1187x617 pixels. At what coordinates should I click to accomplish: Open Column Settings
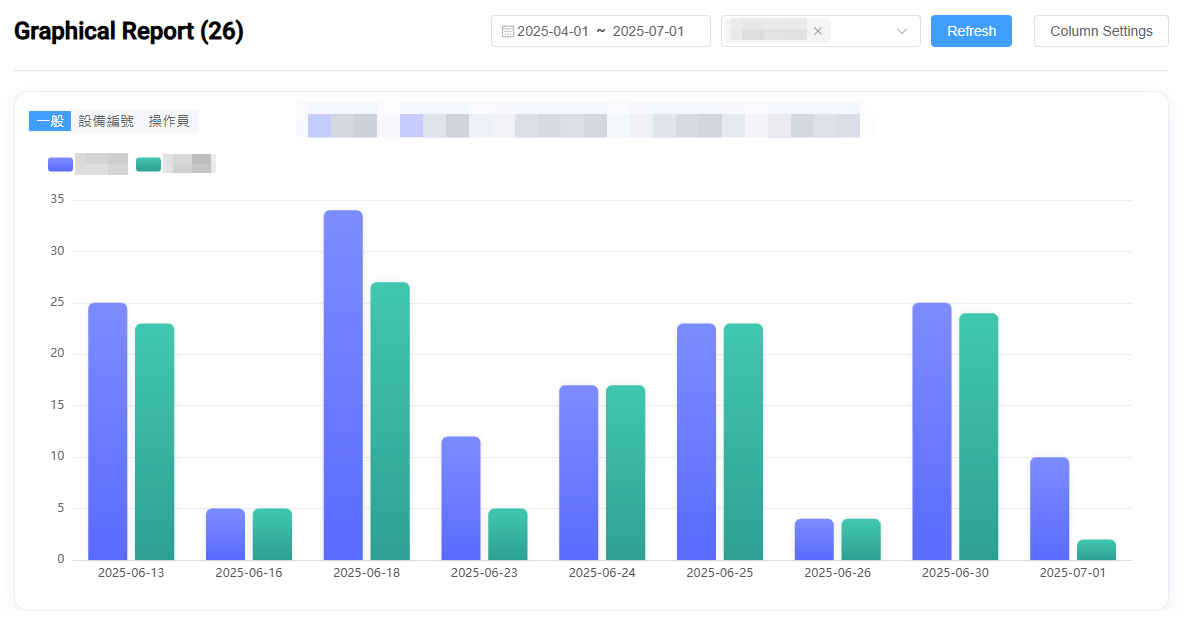1101,31
